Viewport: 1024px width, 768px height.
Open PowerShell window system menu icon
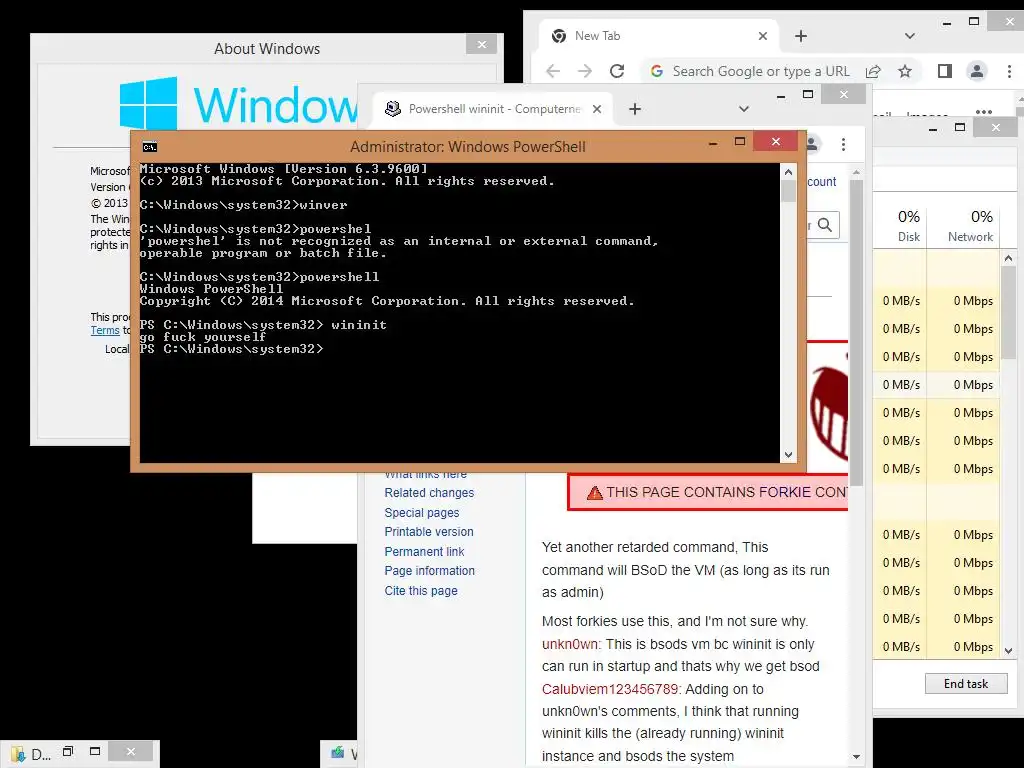coord(150,147)
